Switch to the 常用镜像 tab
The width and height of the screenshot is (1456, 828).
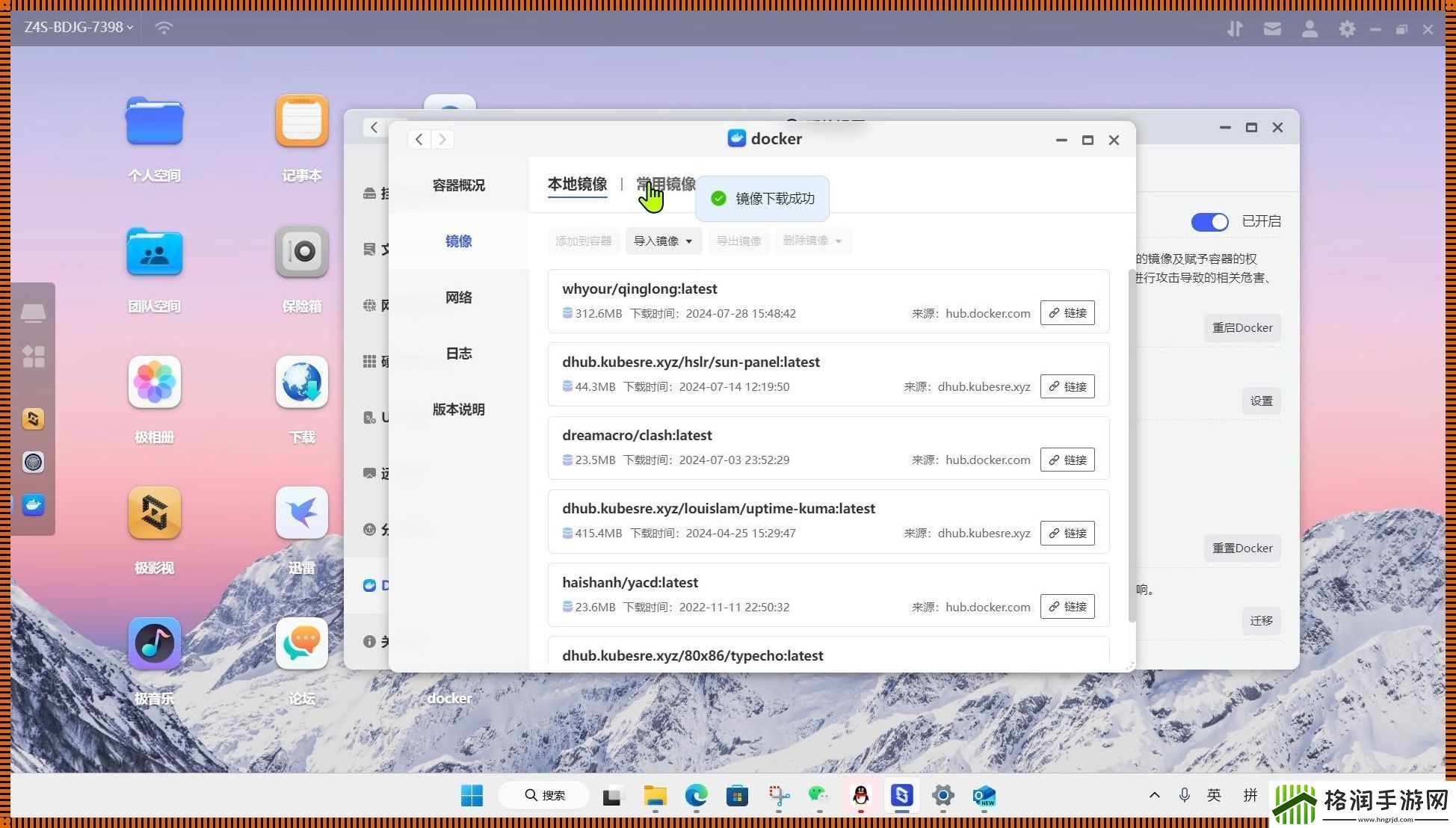tap(666, 184)
